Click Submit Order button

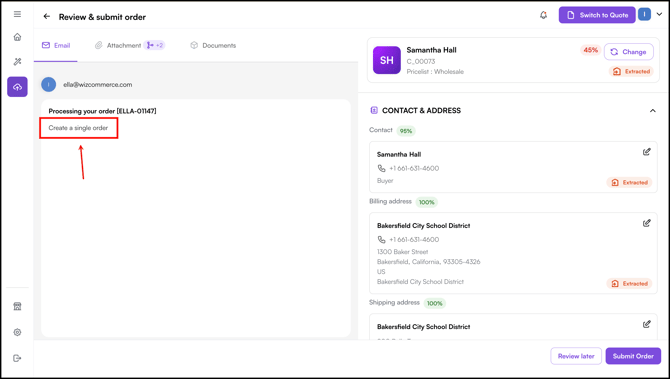(x=633, y=356)
